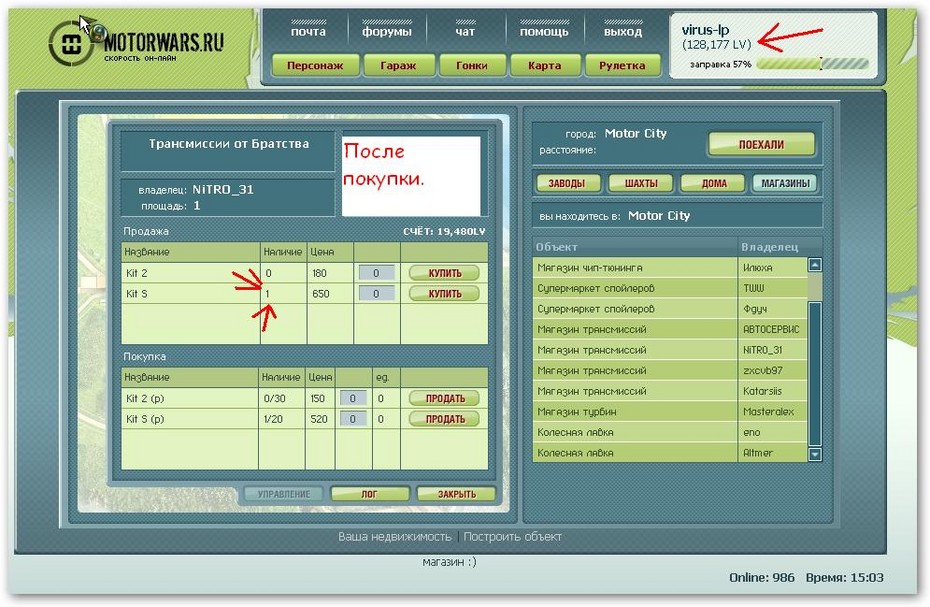Buy Kit S with the КУПИТЬ button
The width and height of the screenshot is (930, 607).
click(x=445, y=294)
